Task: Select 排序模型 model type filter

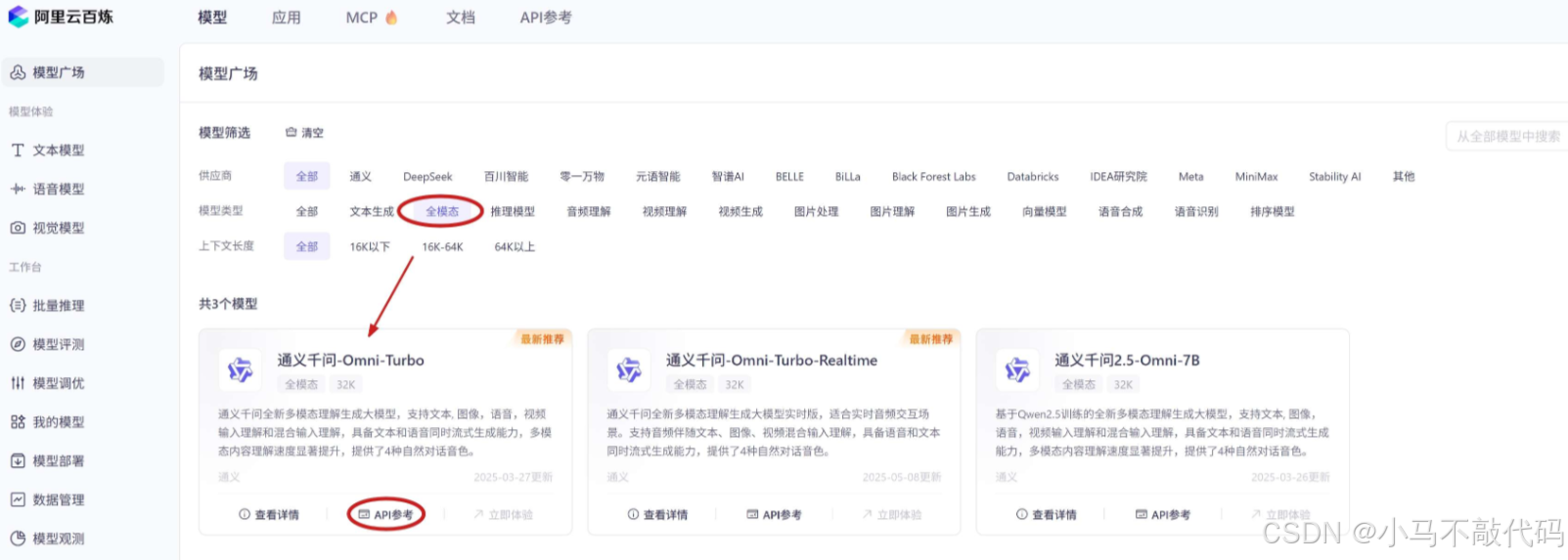Action: (1273, 211)
